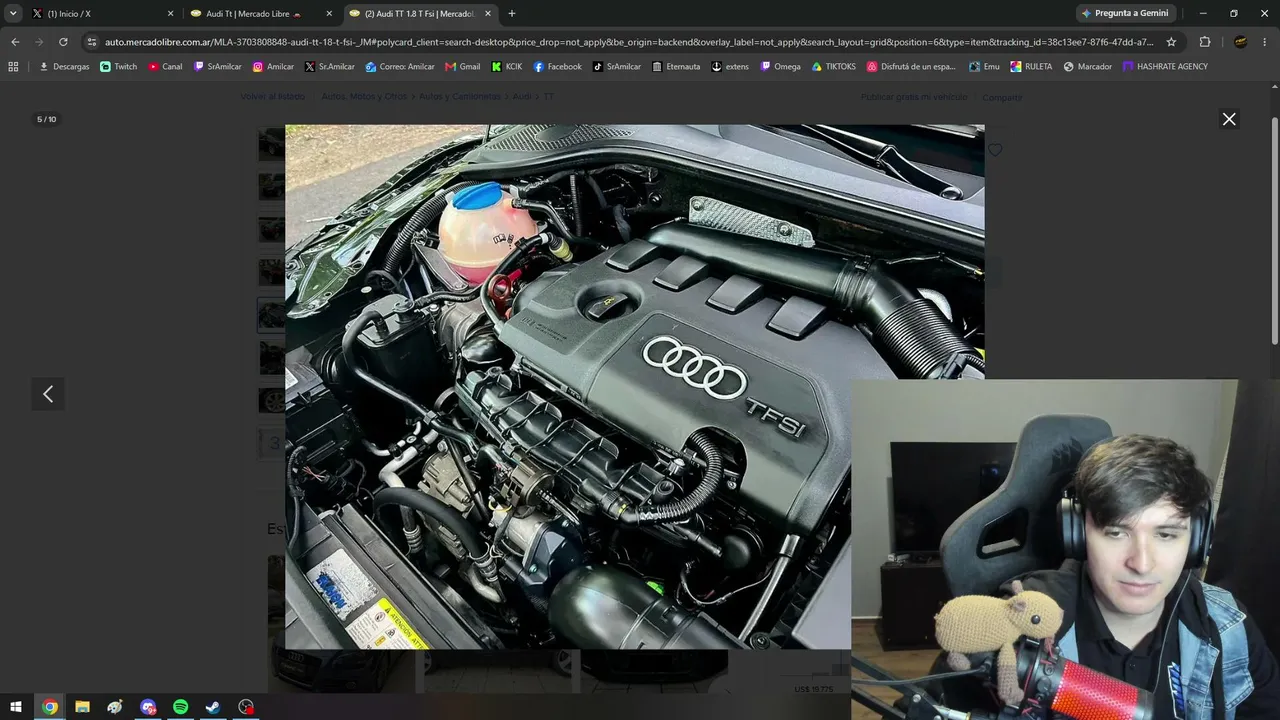Focus the address bar URL
Viewport: 1280px width, 720px height.
[630, 42]
